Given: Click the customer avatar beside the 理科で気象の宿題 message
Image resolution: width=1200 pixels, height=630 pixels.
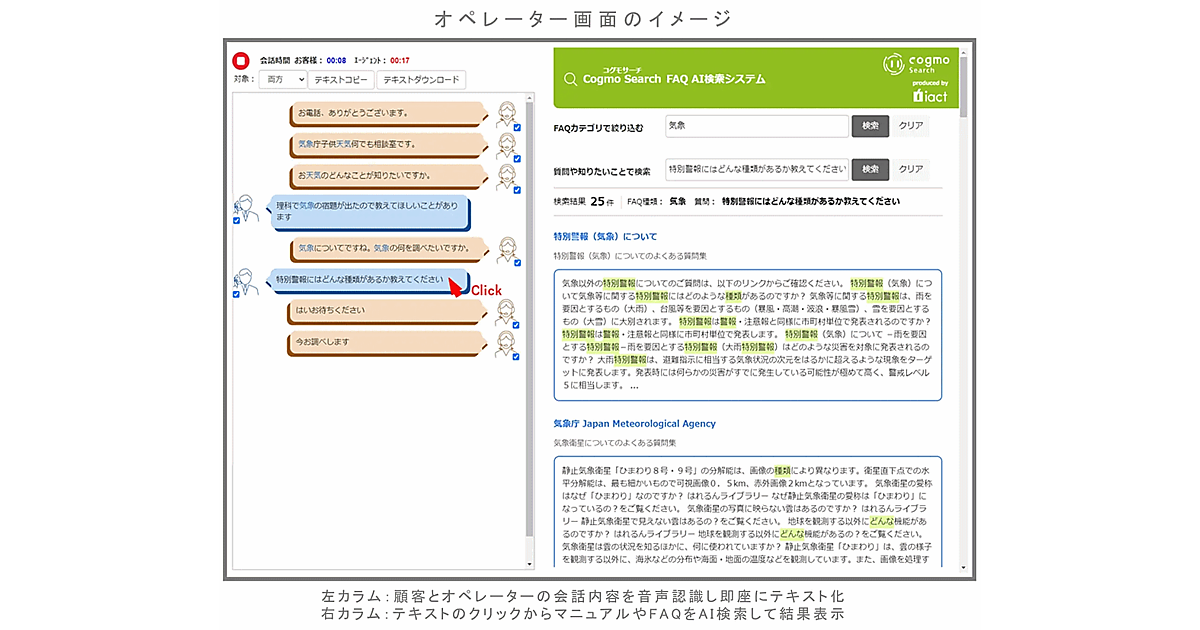Looking at the screenshot, I should (x=246, y=208).
